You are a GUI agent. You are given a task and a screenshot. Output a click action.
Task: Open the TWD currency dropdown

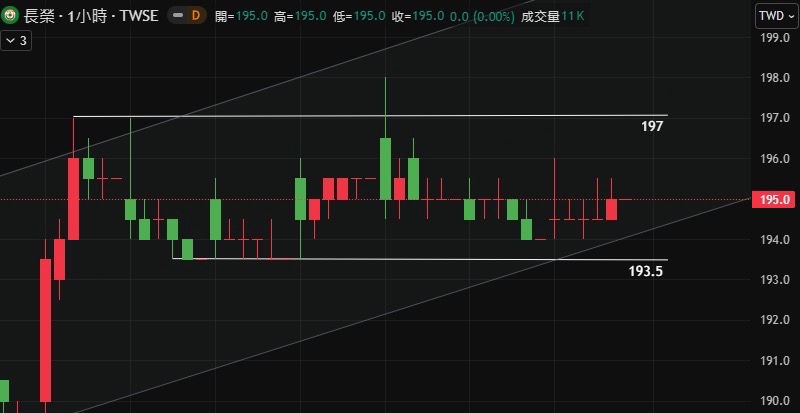click(x=775, y=16)
